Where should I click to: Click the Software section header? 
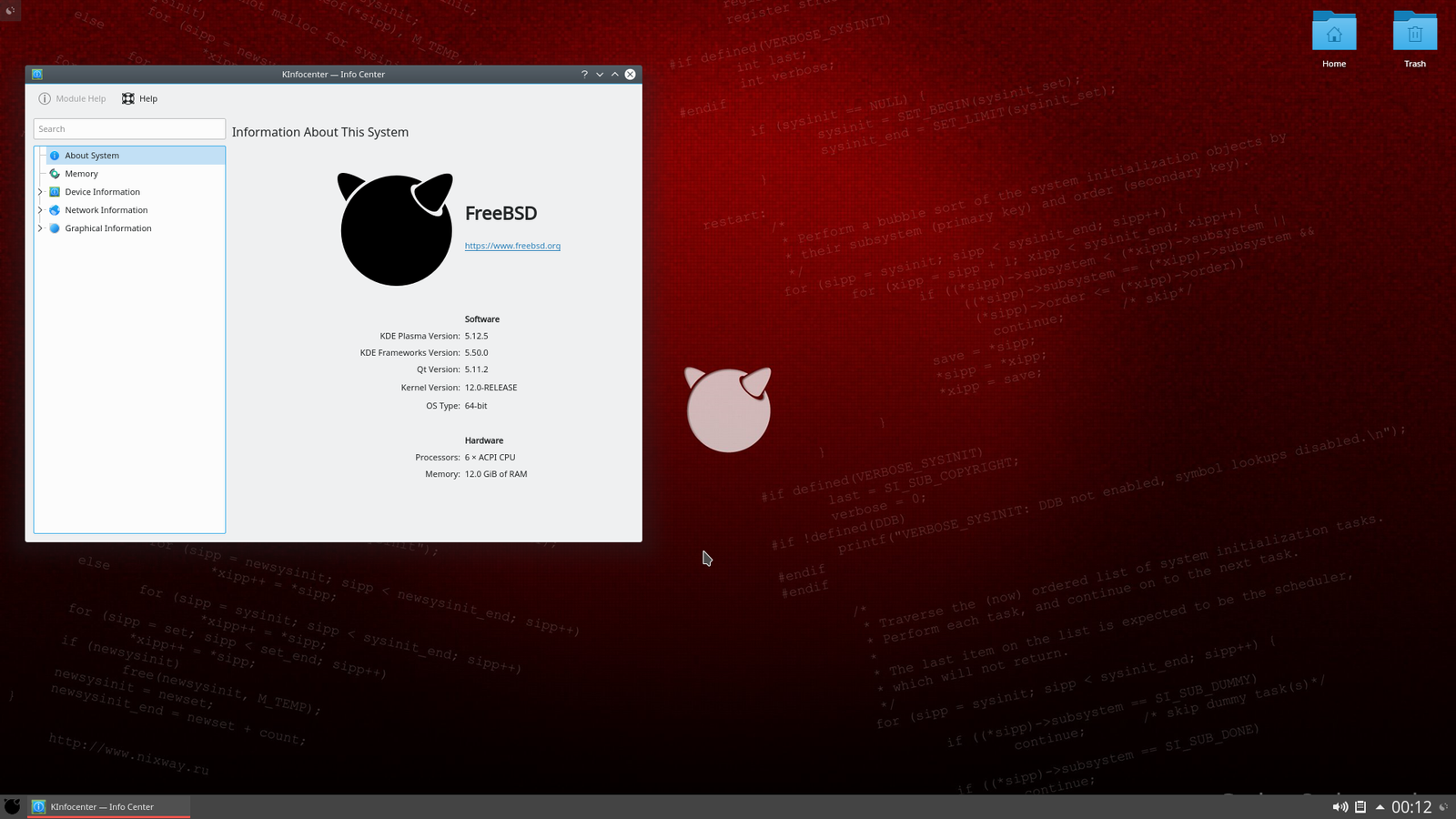tap(482, 319)
